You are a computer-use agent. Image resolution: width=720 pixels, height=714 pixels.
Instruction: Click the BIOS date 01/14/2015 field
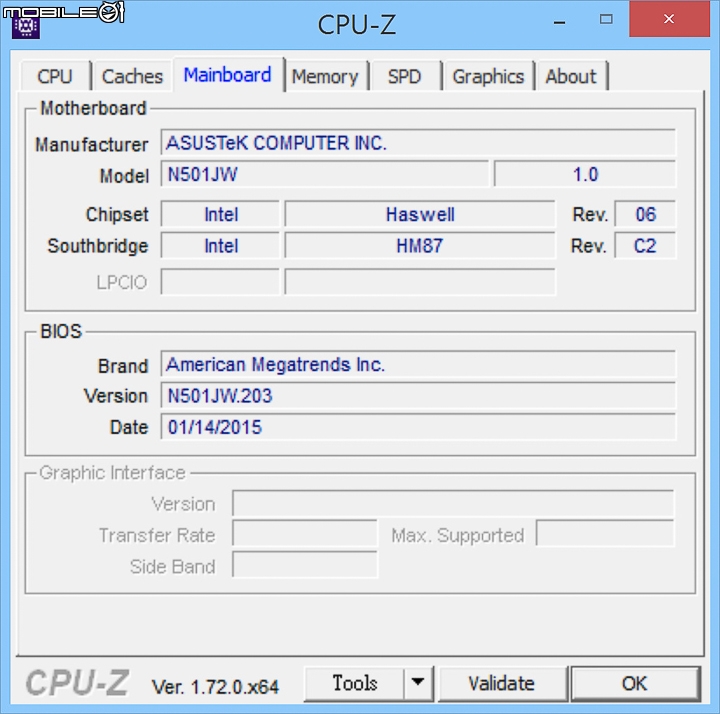tap(418, 427)
